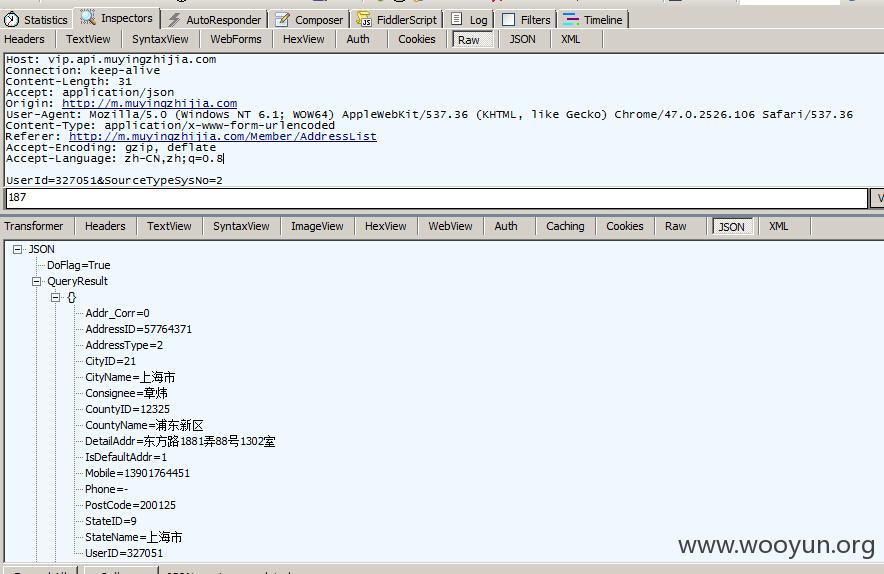Click the search field containing 187
The width and height of the screenshot is (884, 574).
click(436, 198)
